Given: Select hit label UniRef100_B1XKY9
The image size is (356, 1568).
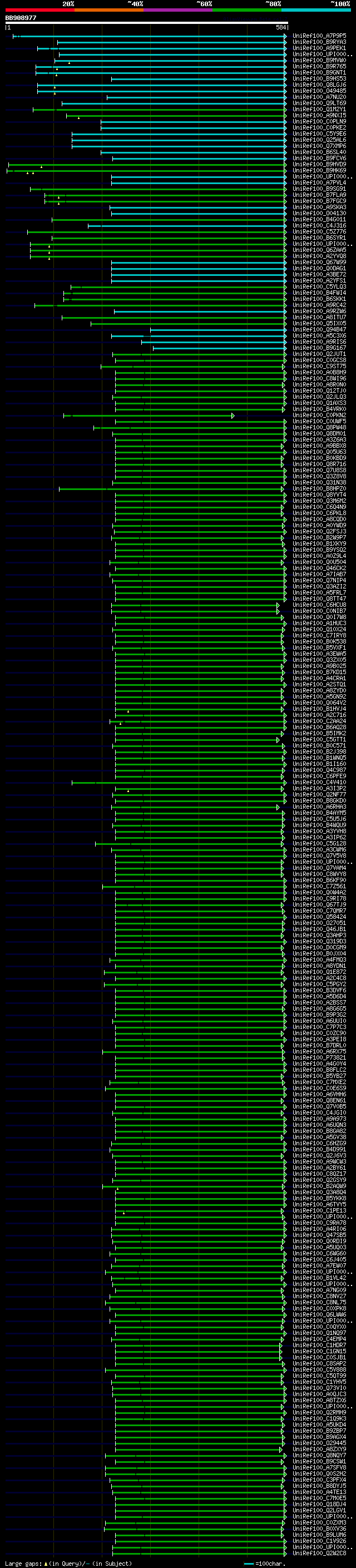Looking at the screenshot, I should pyautogui.click(x=319, y=543).
